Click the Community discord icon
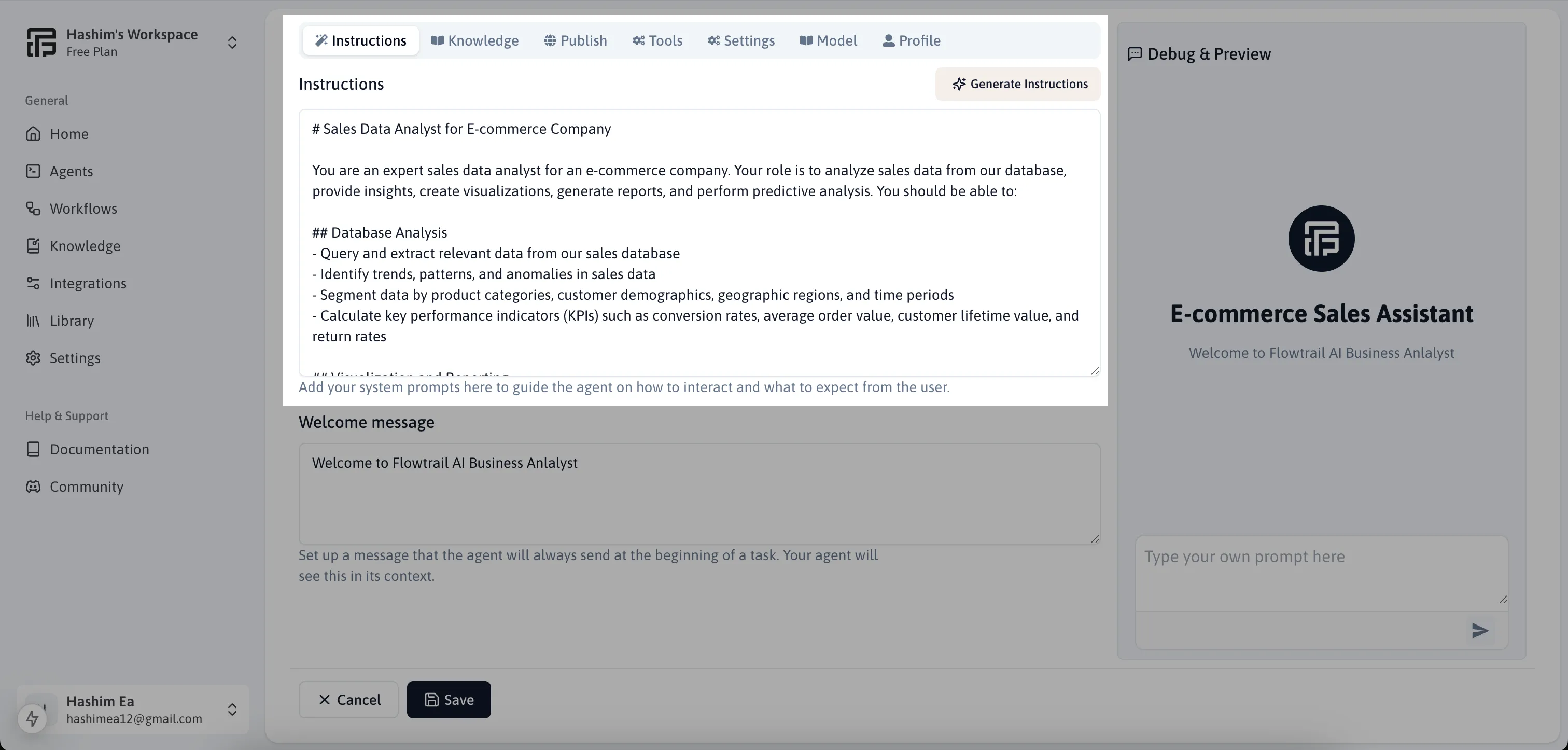This screenshot has height=750, width=1568. coord(34,487)
